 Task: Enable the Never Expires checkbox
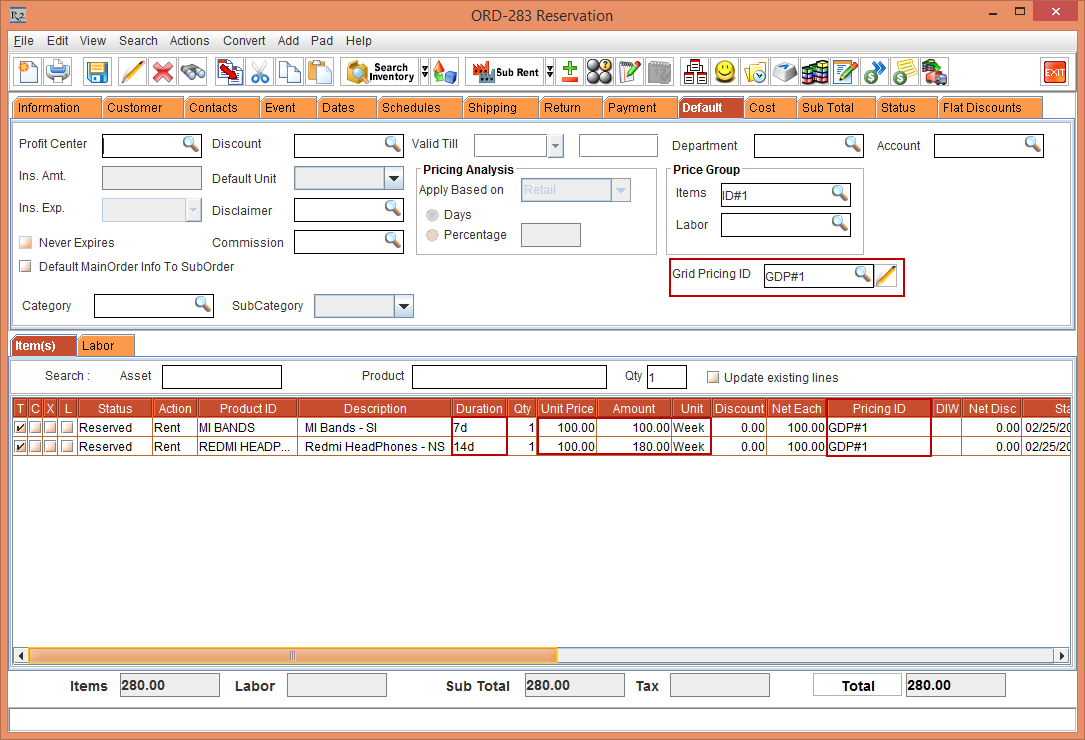(25, 242)
